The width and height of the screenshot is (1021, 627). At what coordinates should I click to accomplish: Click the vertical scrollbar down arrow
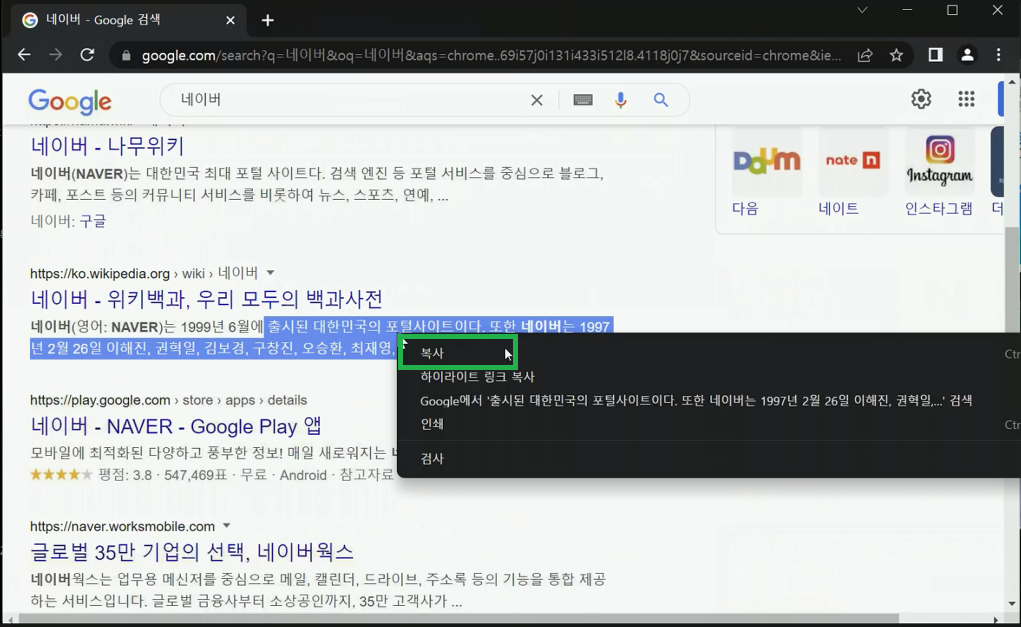pyautogui.click(x=1012, y=603)
